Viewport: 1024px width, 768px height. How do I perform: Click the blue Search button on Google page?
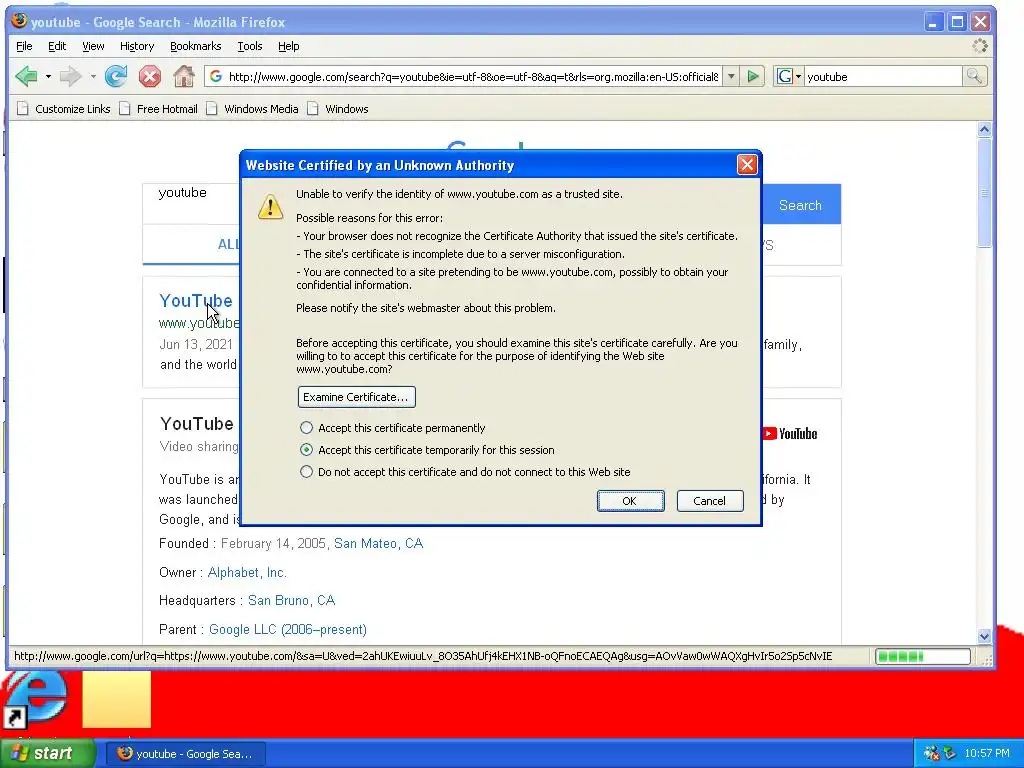click(801, 204)
